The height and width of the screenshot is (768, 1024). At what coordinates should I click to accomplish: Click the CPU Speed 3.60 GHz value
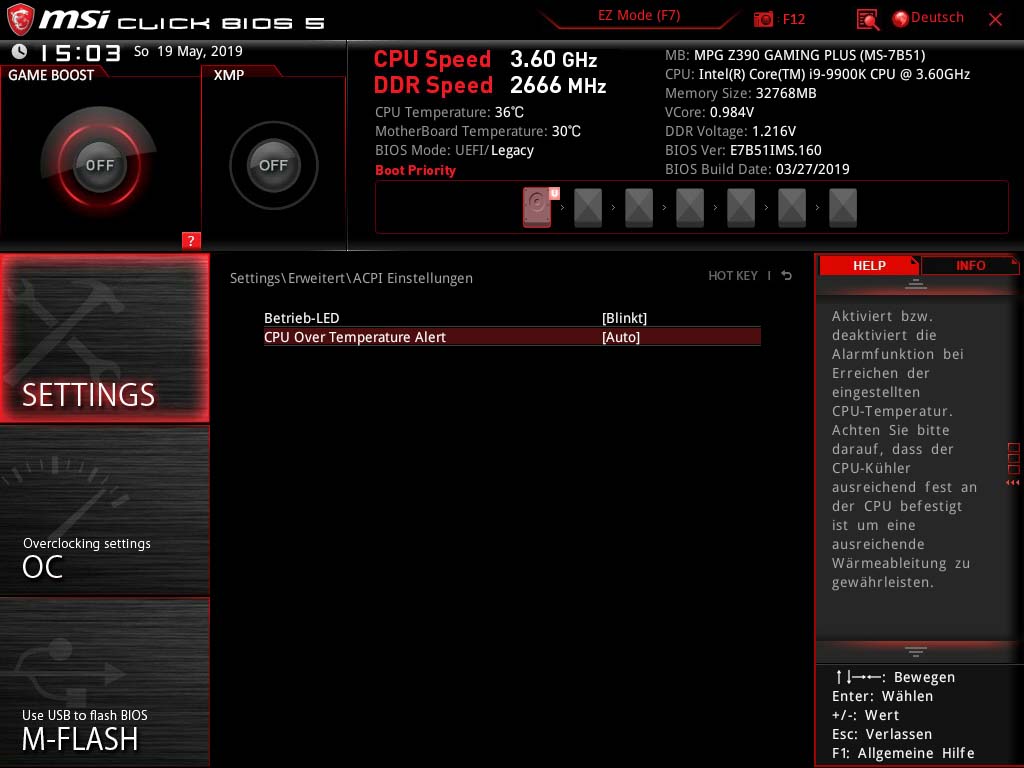coord(554,59)
